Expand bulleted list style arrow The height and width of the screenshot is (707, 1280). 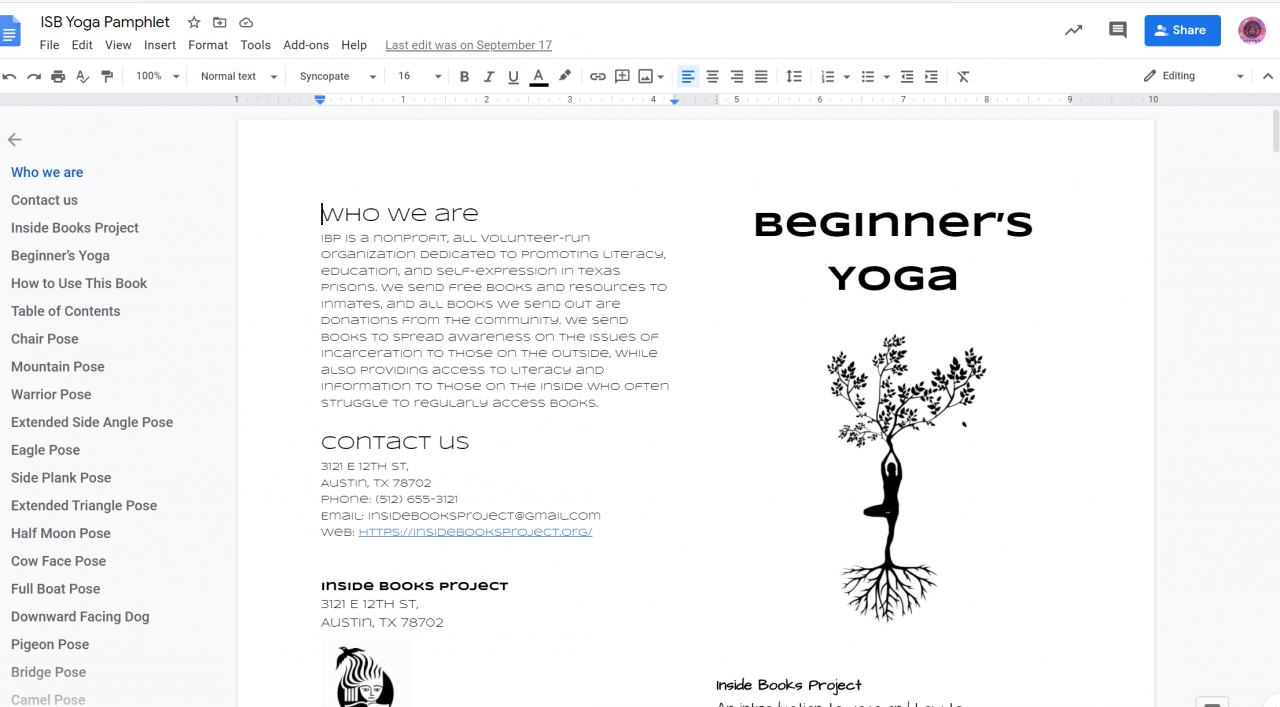coord(886,77)
